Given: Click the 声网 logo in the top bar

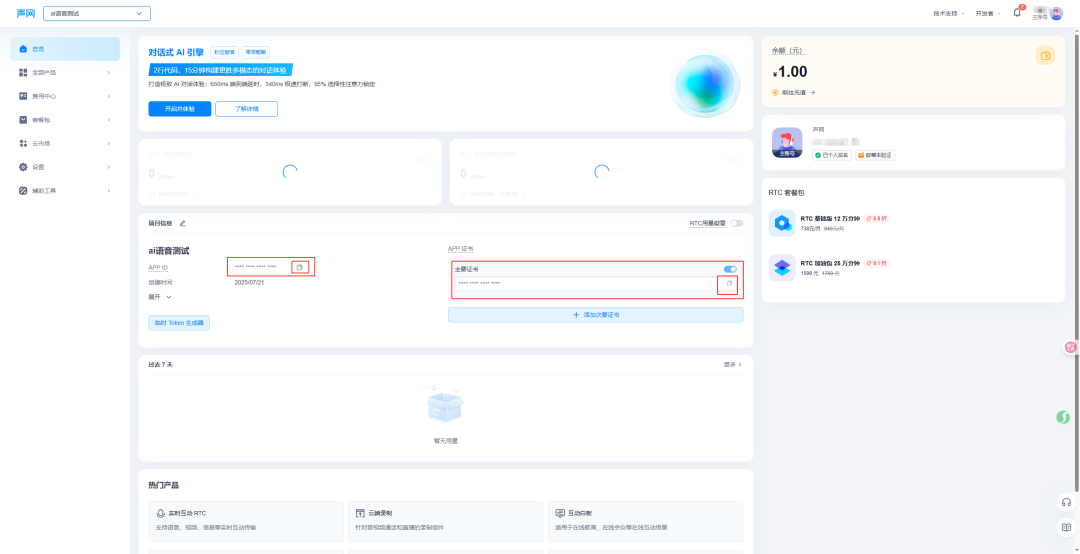Looking at the screenshot, I should 25,13.
